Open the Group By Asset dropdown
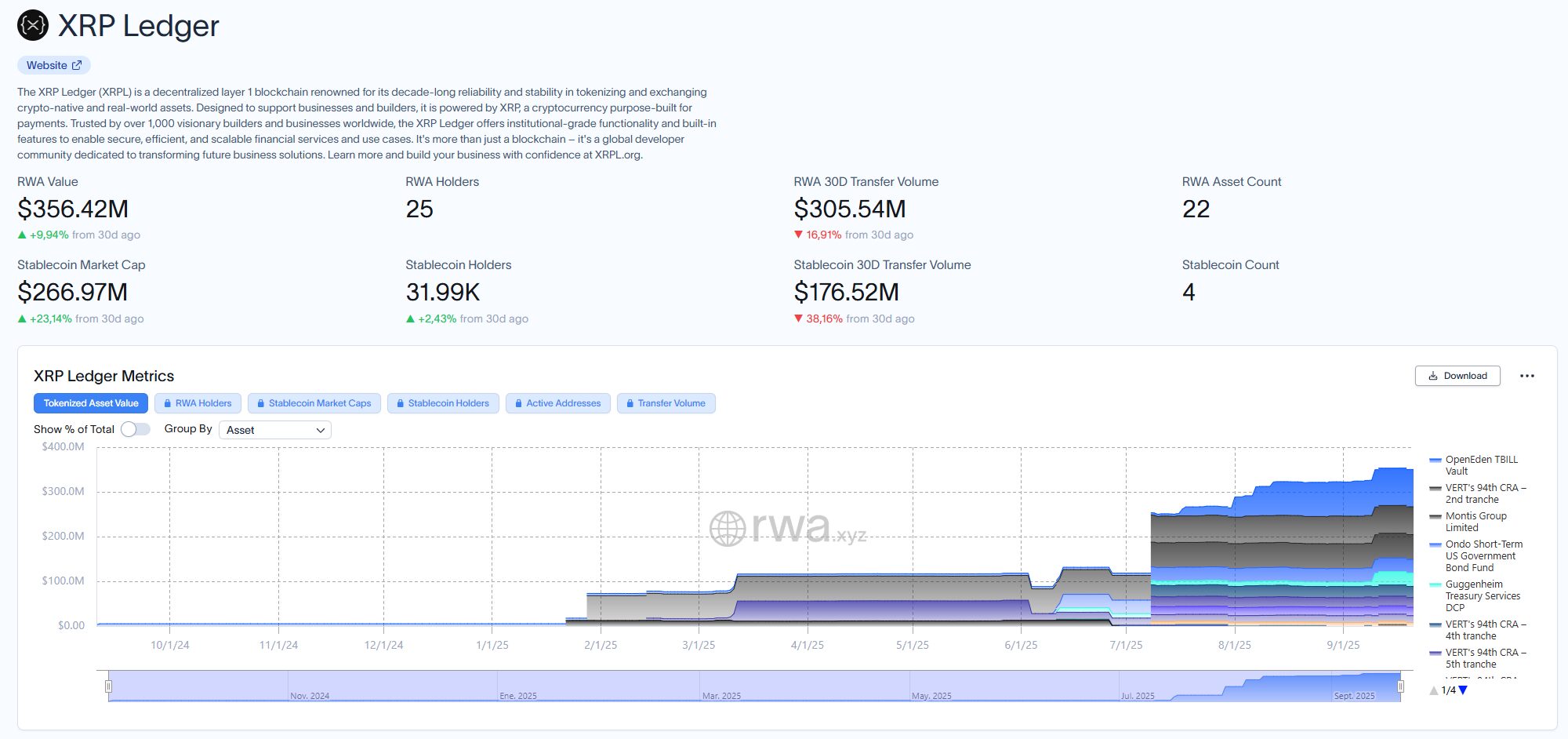This screenshot has width=1568, height=739. click(x=274, y=430)
